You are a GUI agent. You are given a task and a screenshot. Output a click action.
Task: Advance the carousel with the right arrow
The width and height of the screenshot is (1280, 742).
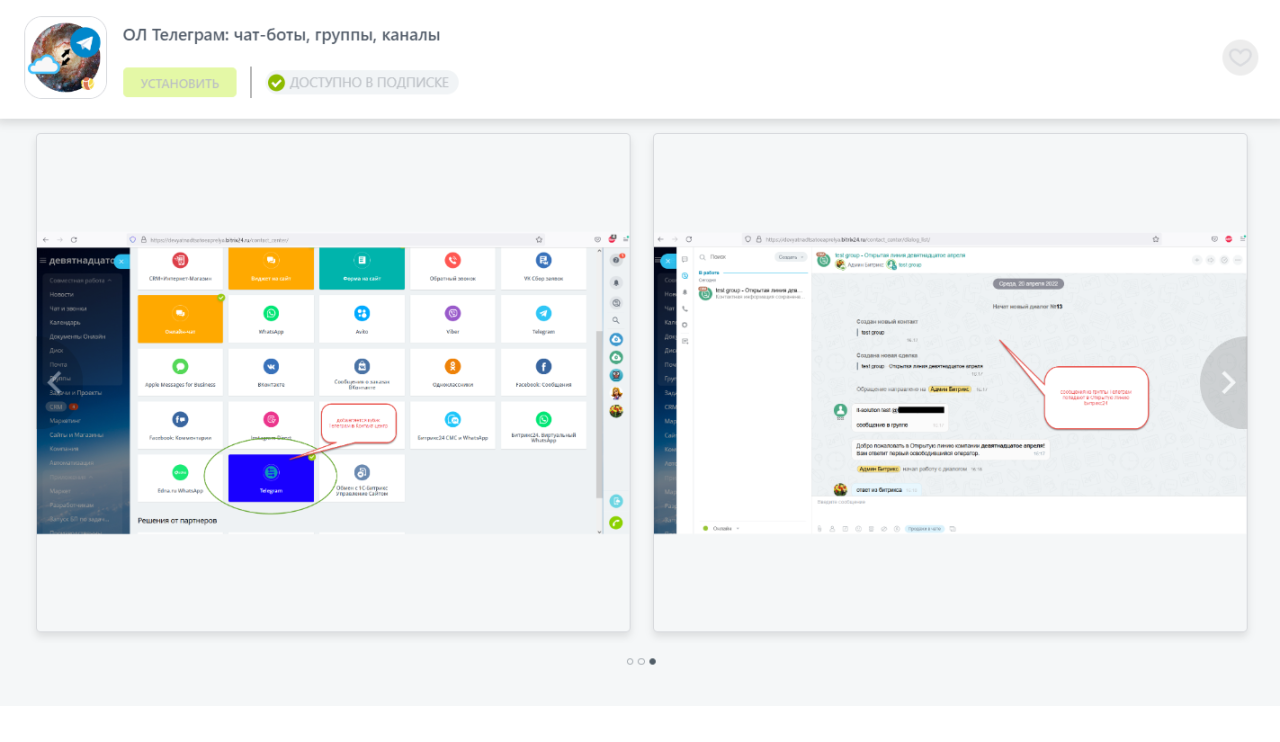pos(1228,382)
